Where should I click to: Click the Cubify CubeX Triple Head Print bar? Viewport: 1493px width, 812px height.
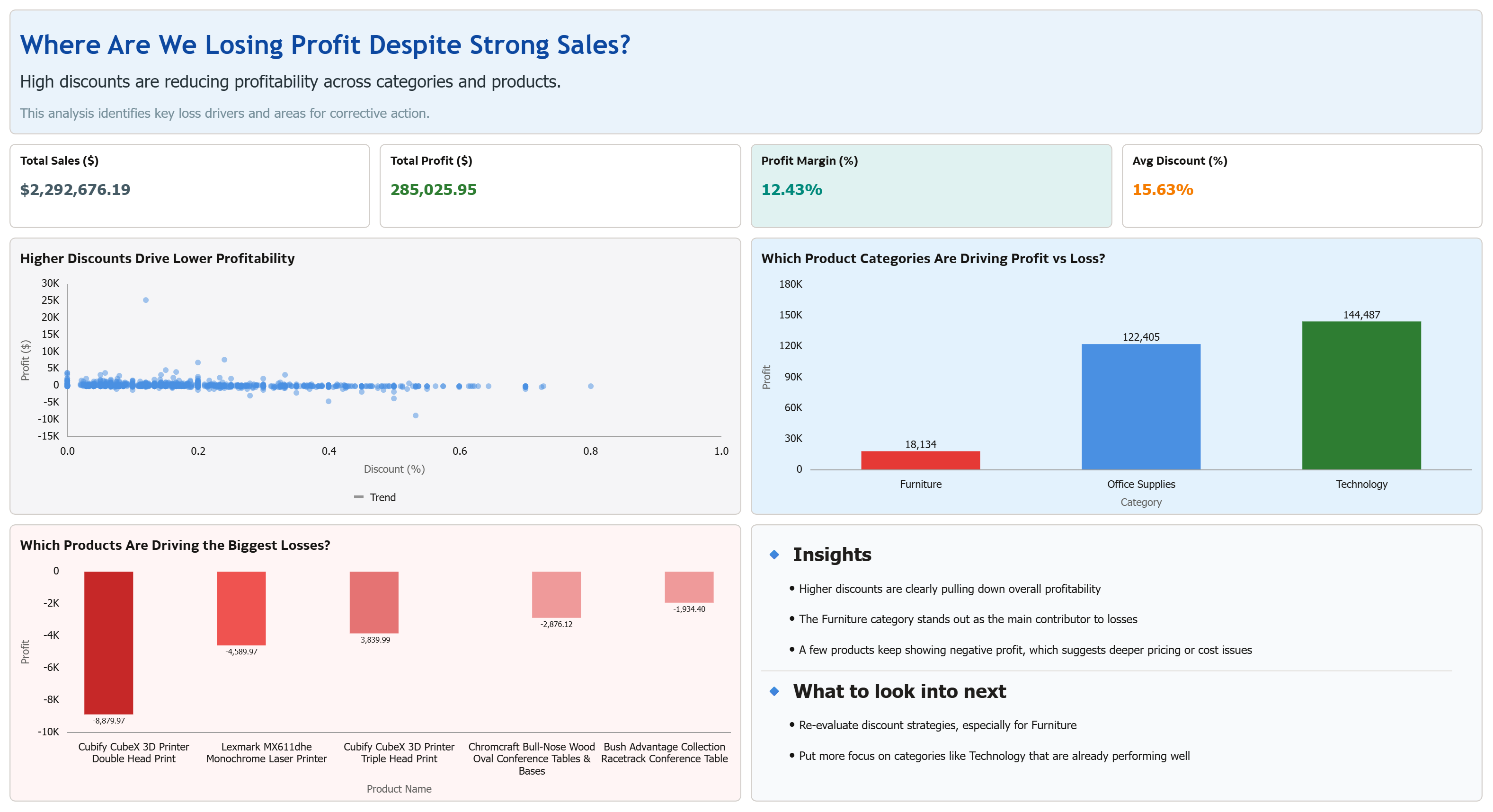point(374,602)
